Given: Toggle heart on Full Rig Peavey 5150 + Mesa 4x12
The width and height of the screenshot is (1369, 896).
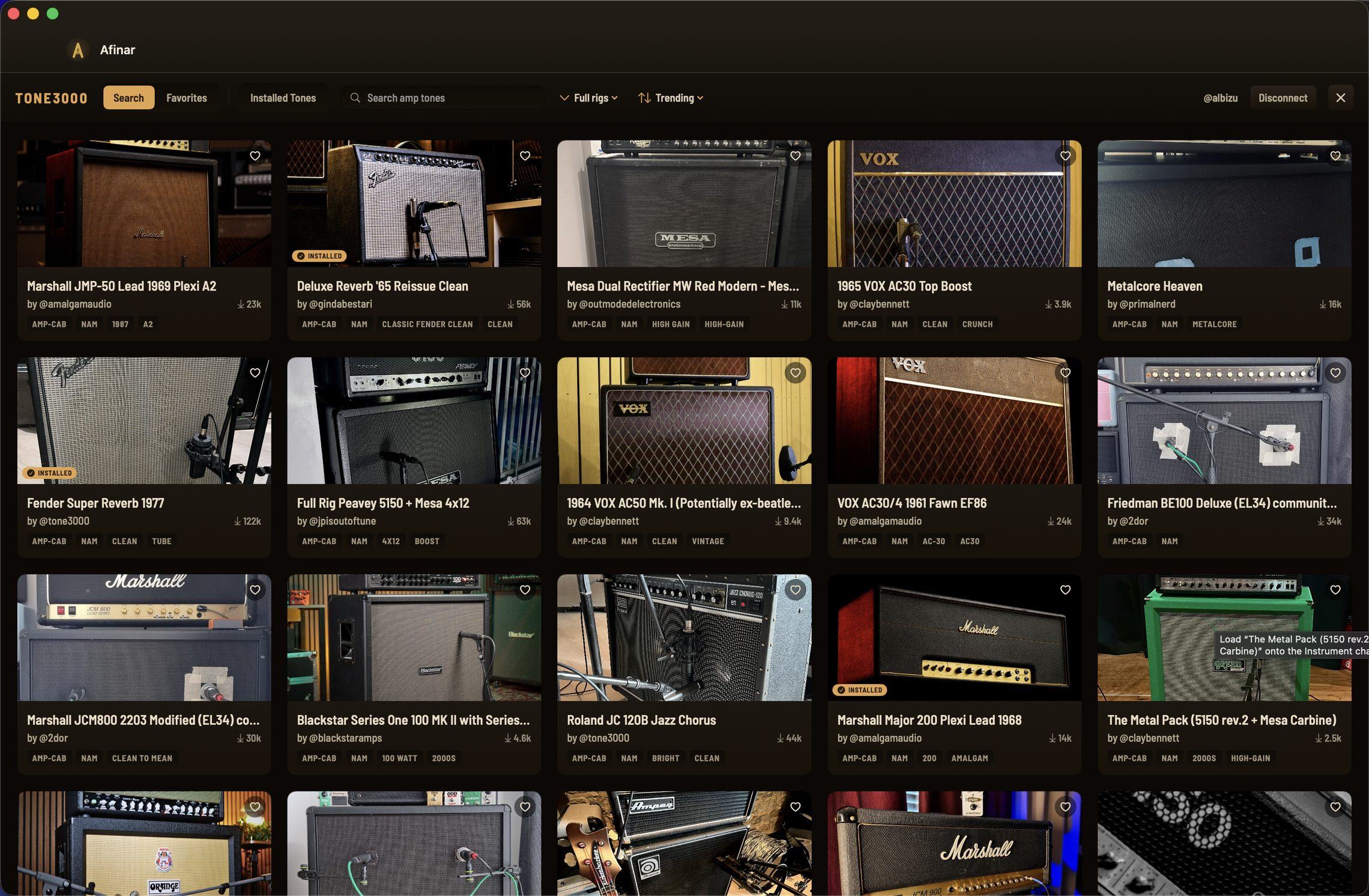Looking at the screenshot, I should (x=525, y=373).
